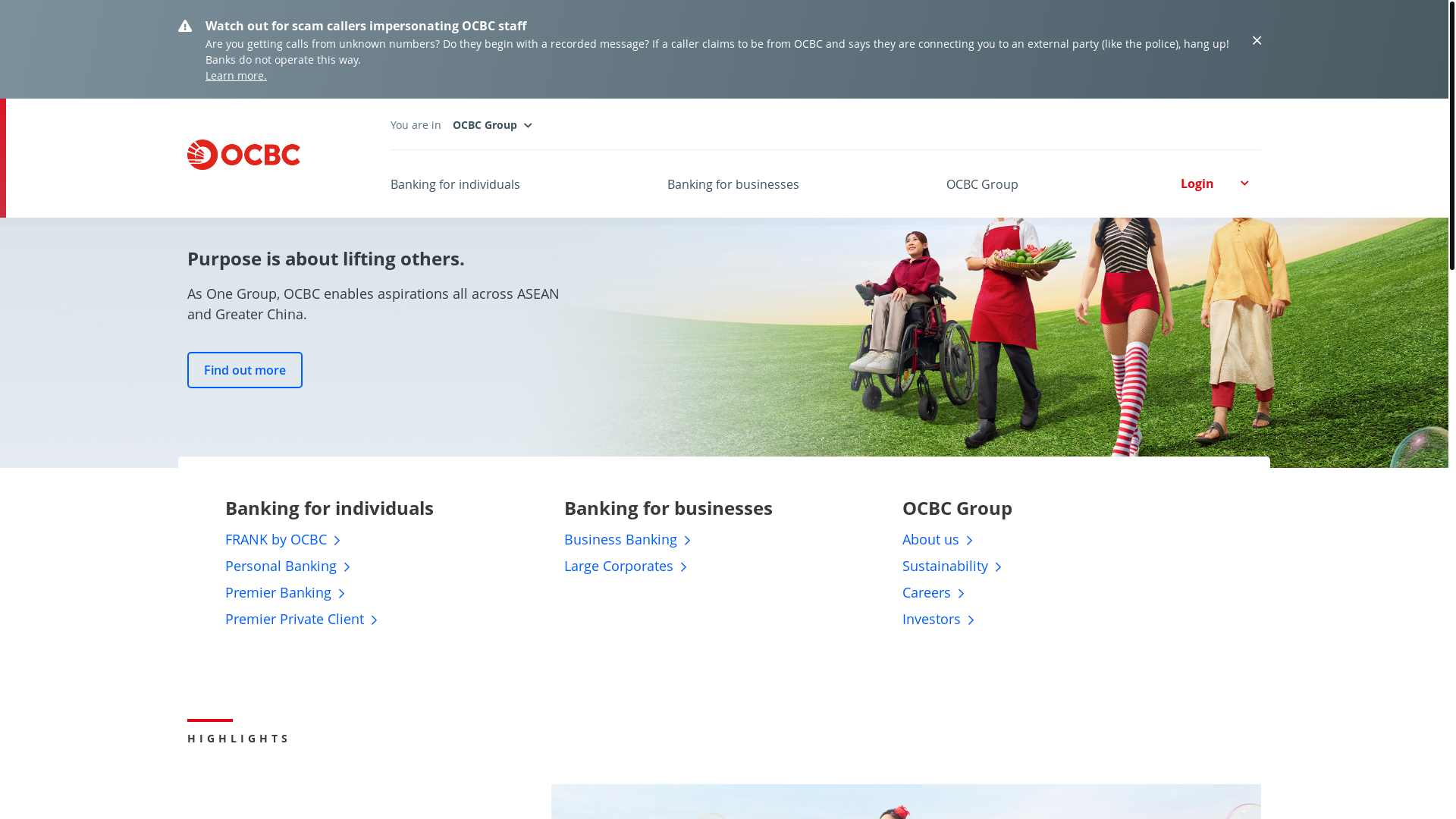Click the HIGHLIGHTS section label
The width and height of the screenshot is (1456, 819).
[x=238, y=739]
